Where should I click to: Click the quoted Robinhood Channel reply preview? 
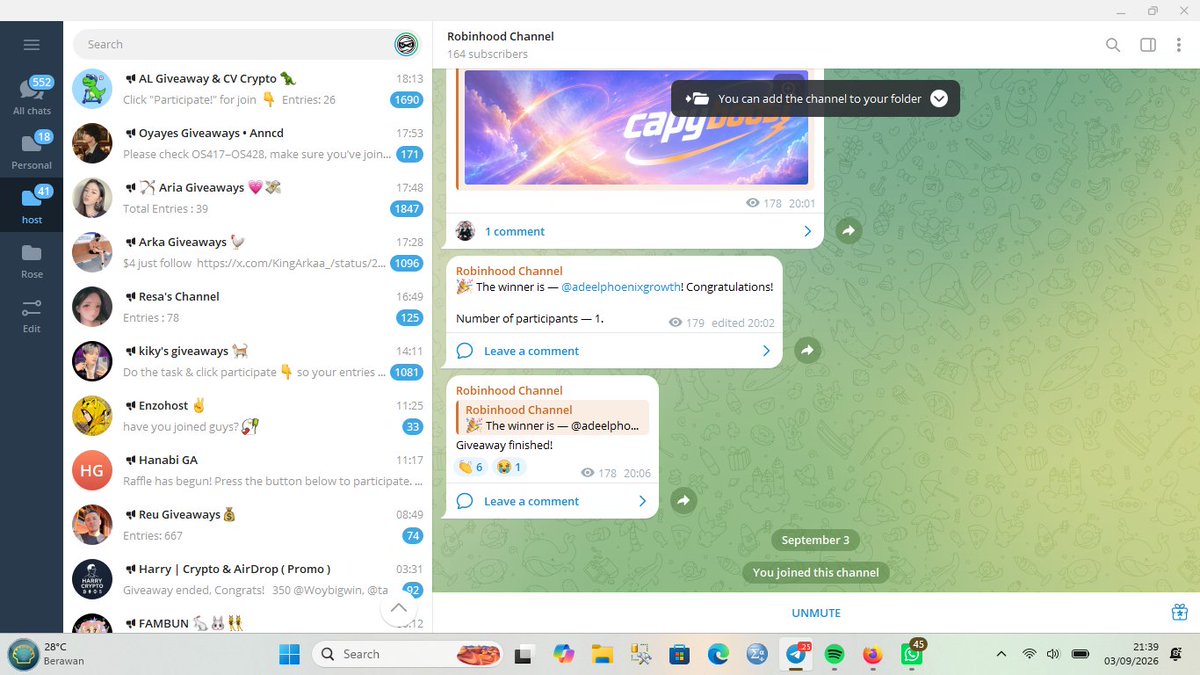click(x=552, y=418)
